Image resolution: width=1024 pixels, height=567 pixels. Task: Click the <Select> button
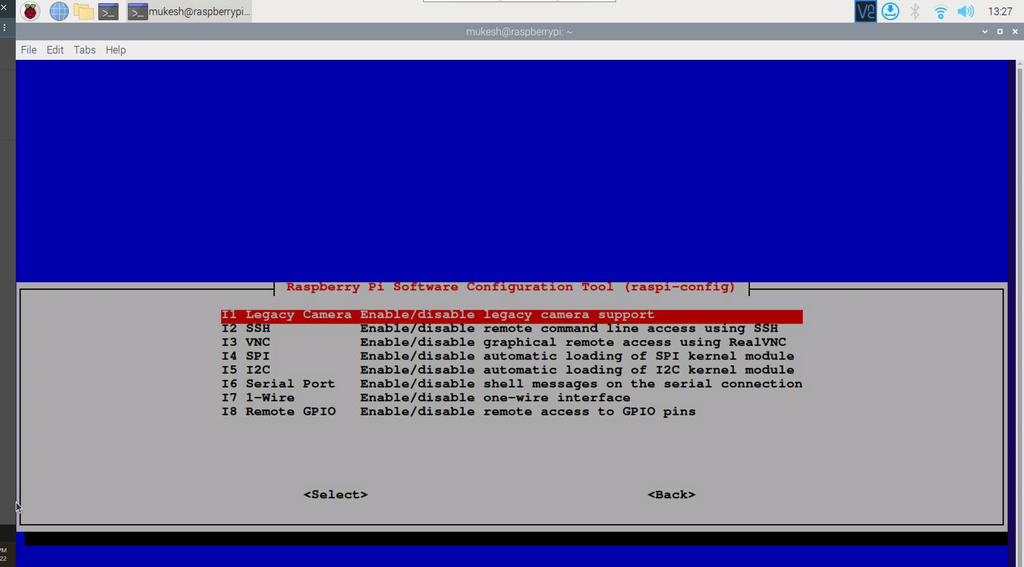(336, 494)
